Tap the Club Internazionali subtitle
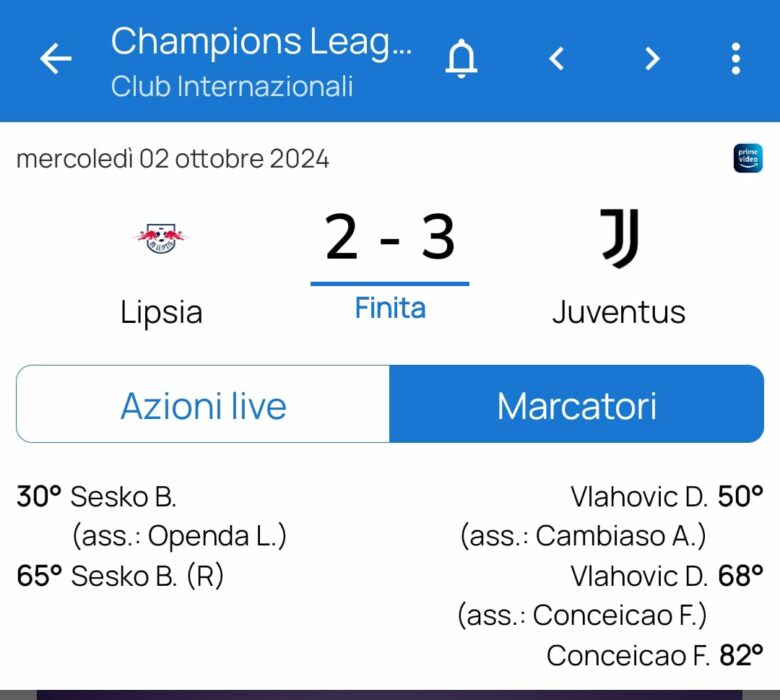 click(x=232, y=87)
